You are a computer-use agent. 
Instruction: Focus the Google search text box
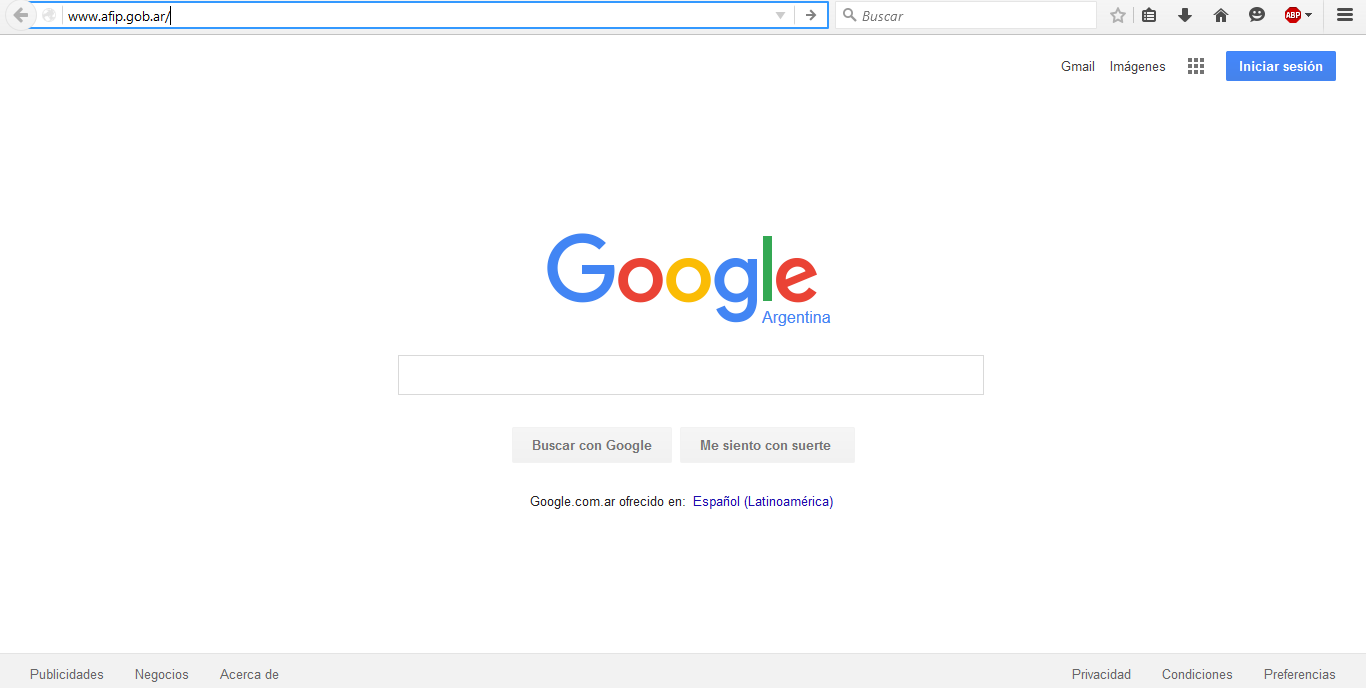tap(691, 375)
